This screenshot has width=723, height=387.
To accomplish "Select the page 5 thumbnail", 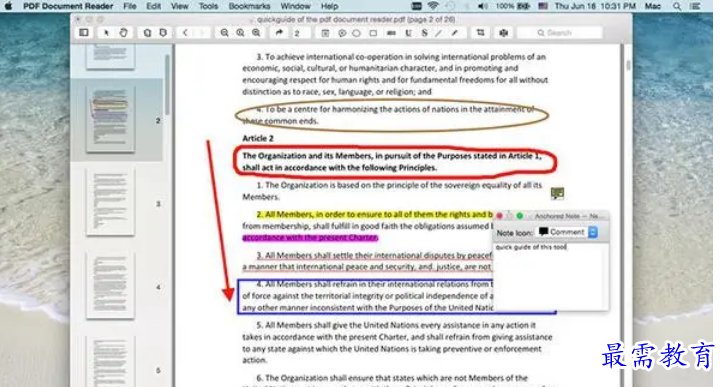I will point(111,362).
